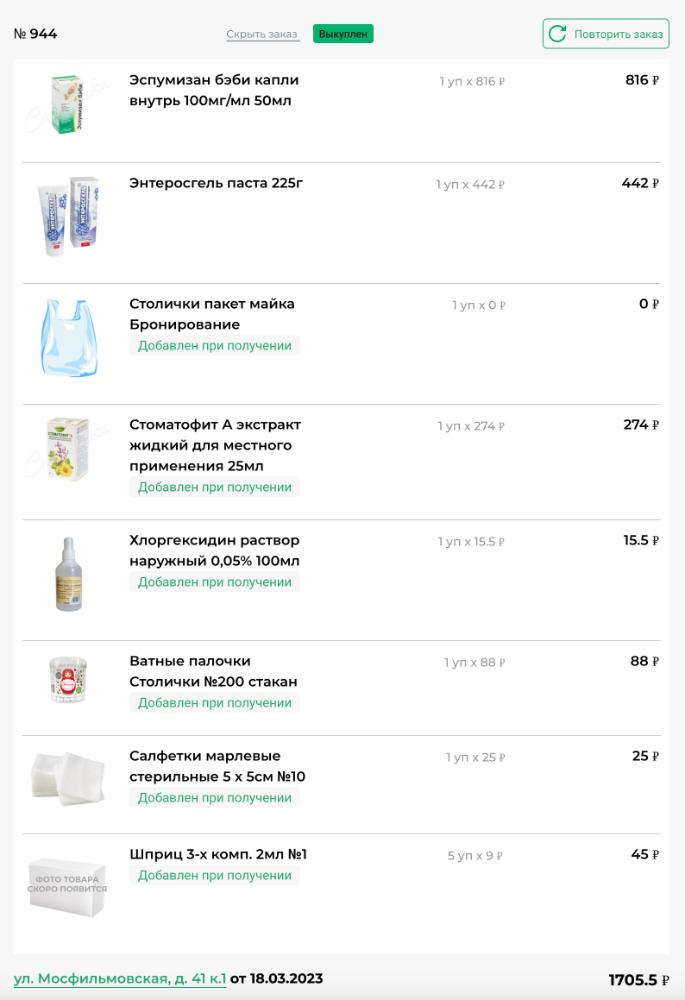Open Хлоргексидин раствор product title
Image resolution: width=685 pixels, height=1000 pixels.
[x=214, y=550]
